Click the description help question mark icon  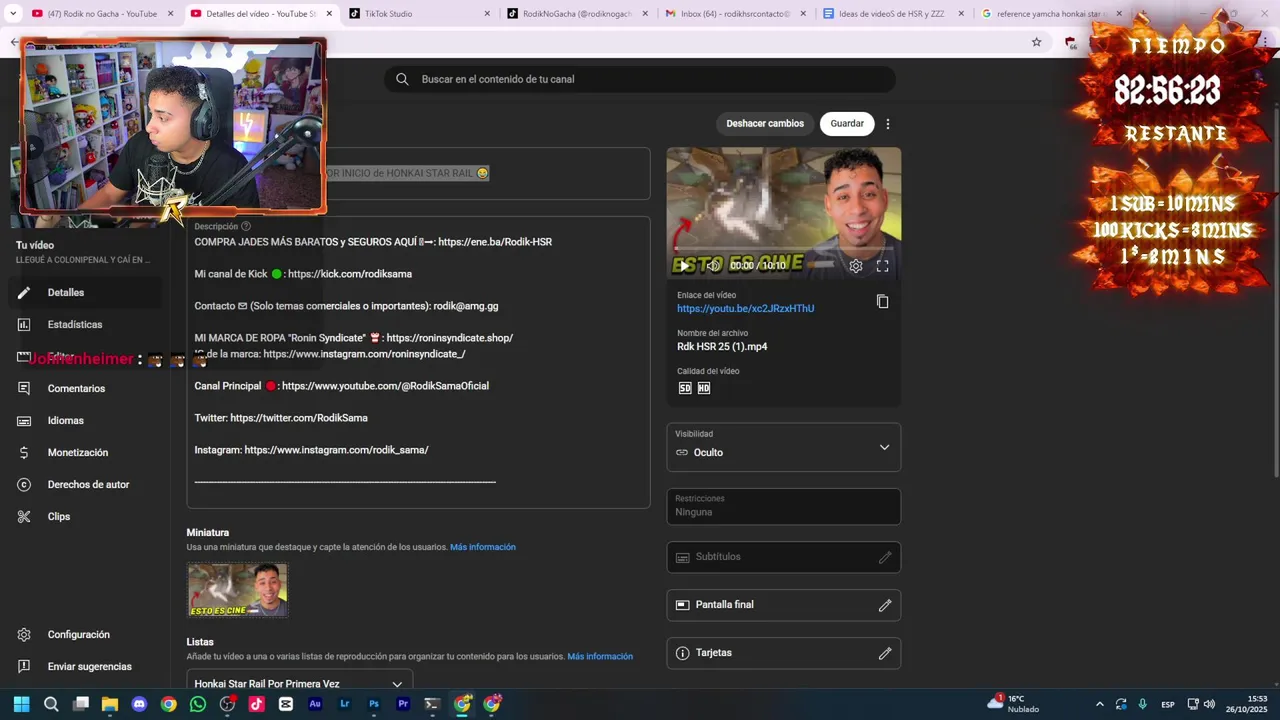pos(246,226)
